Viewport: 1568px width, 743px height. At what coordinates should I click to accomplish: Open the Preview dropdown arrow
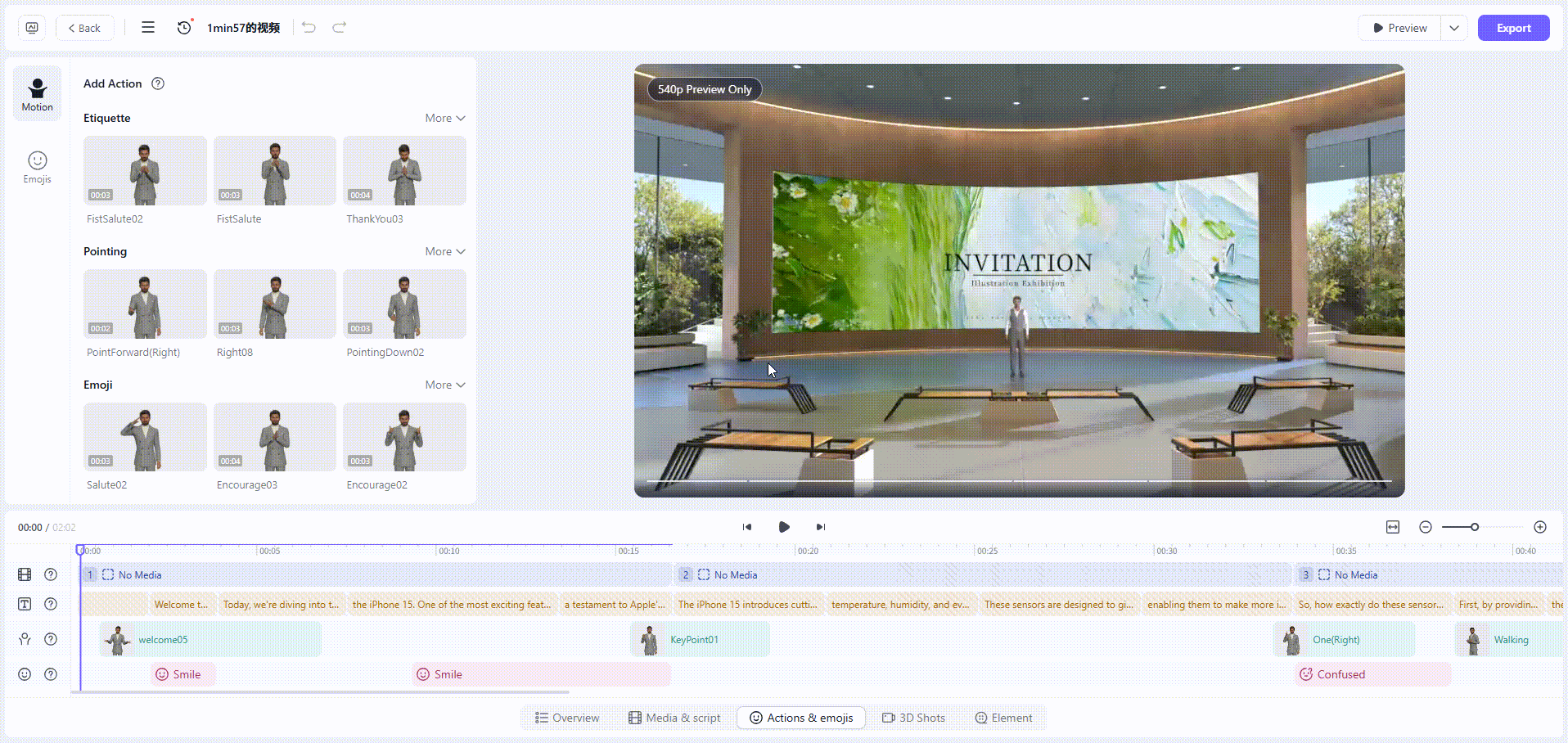(1453, 28)
